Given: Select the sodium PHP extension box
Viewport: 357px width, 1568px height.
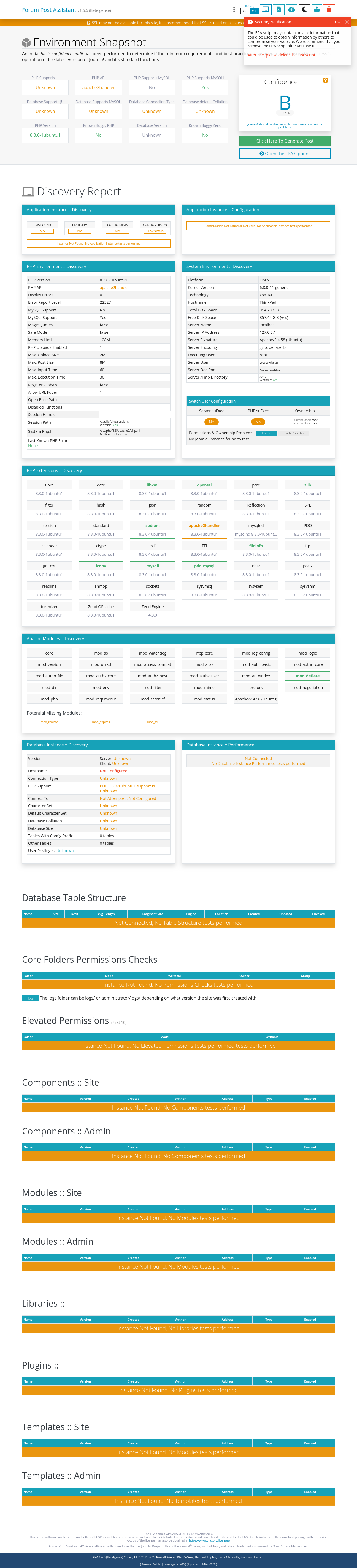Looking at the screenshot, I should (152, 530).
